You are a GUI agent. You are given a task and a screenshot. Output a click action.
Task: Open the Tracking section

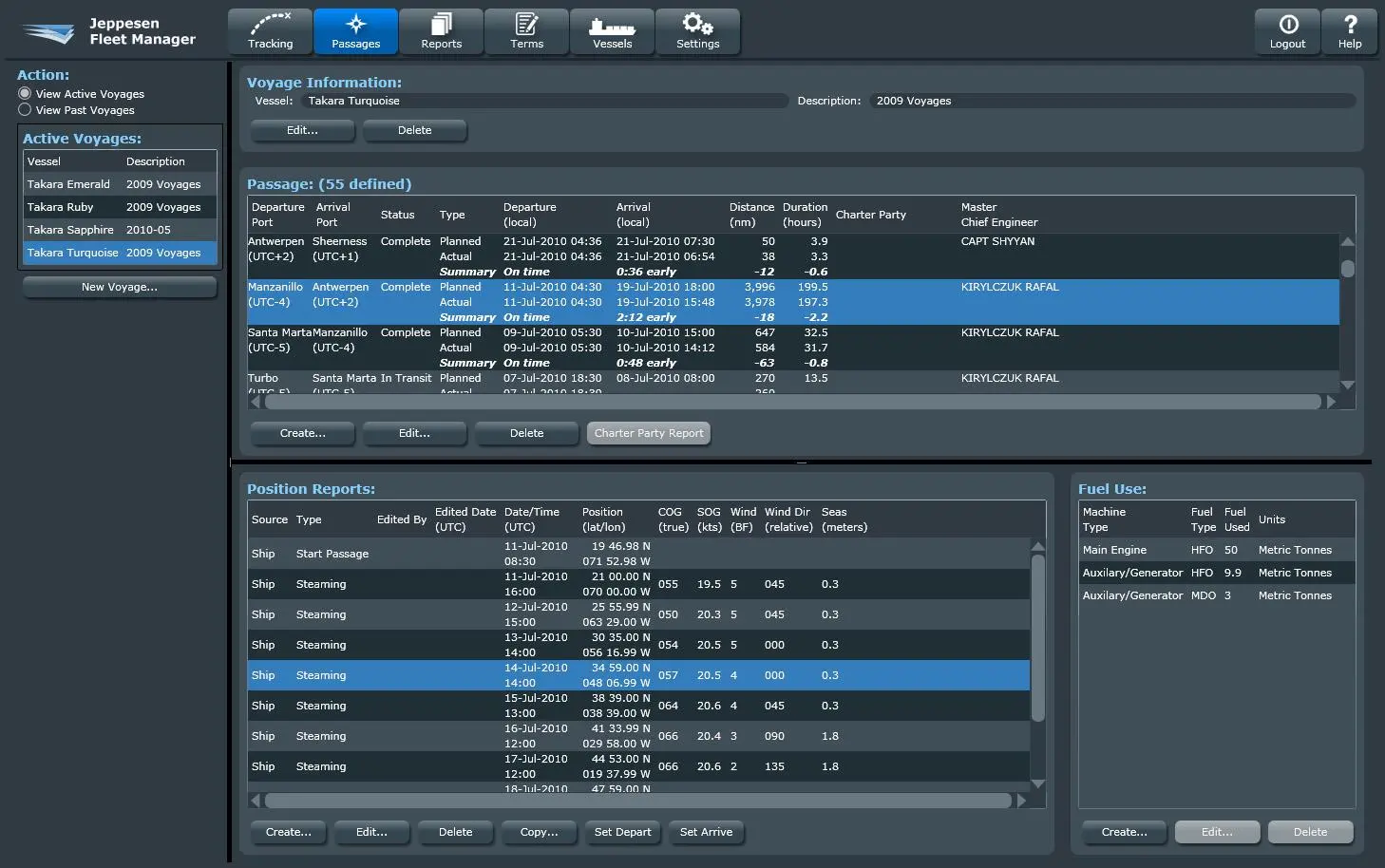pos(270,31)
